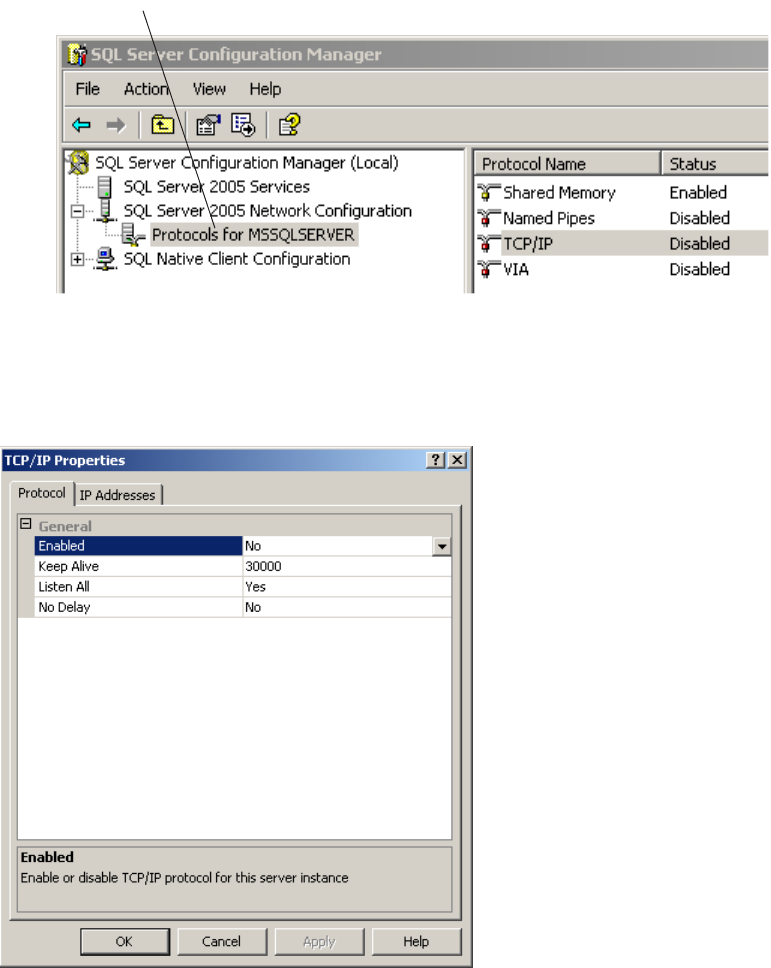Click the Listen All value Yes

tap(255, 586)
